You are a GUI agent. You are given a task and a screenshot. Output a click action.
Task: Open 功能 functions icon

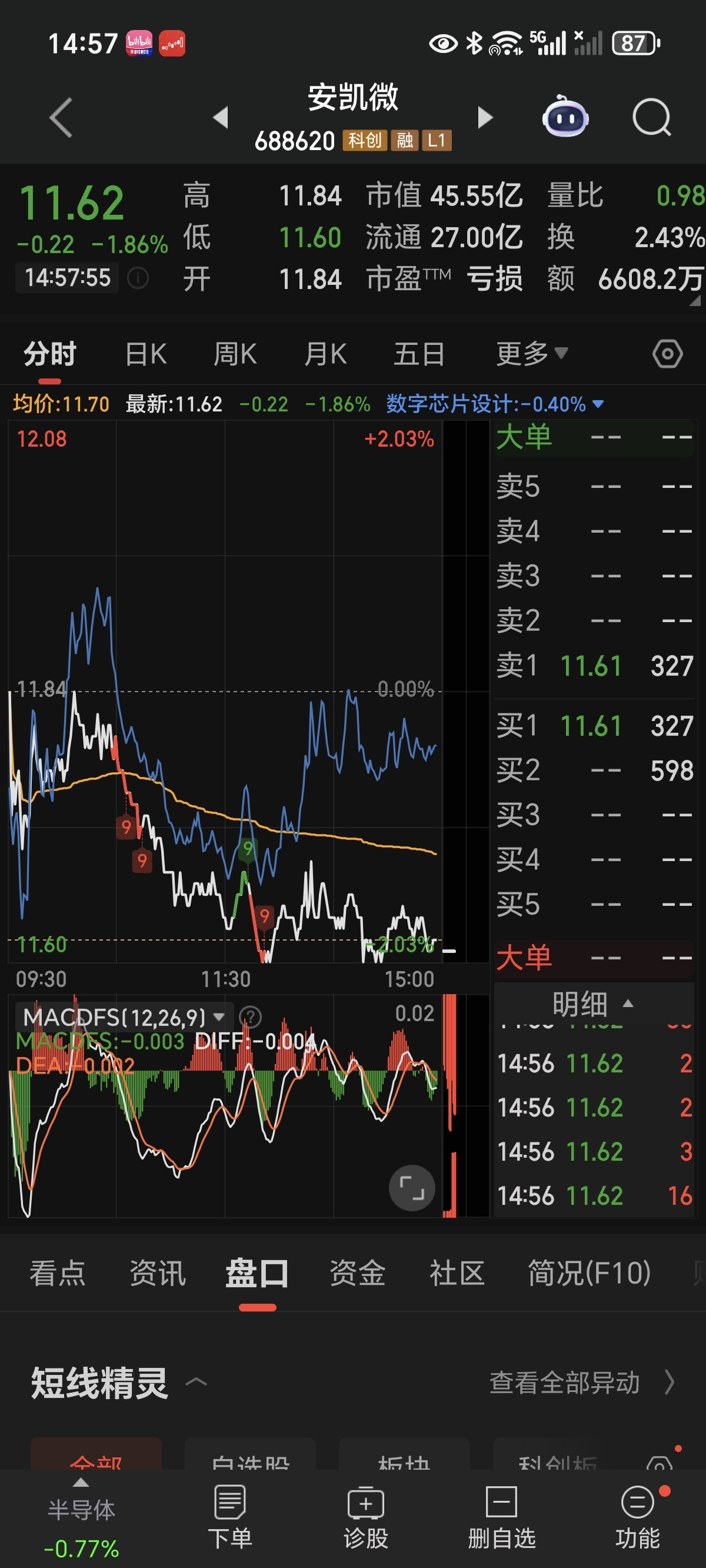click(x=638, y=1517)
